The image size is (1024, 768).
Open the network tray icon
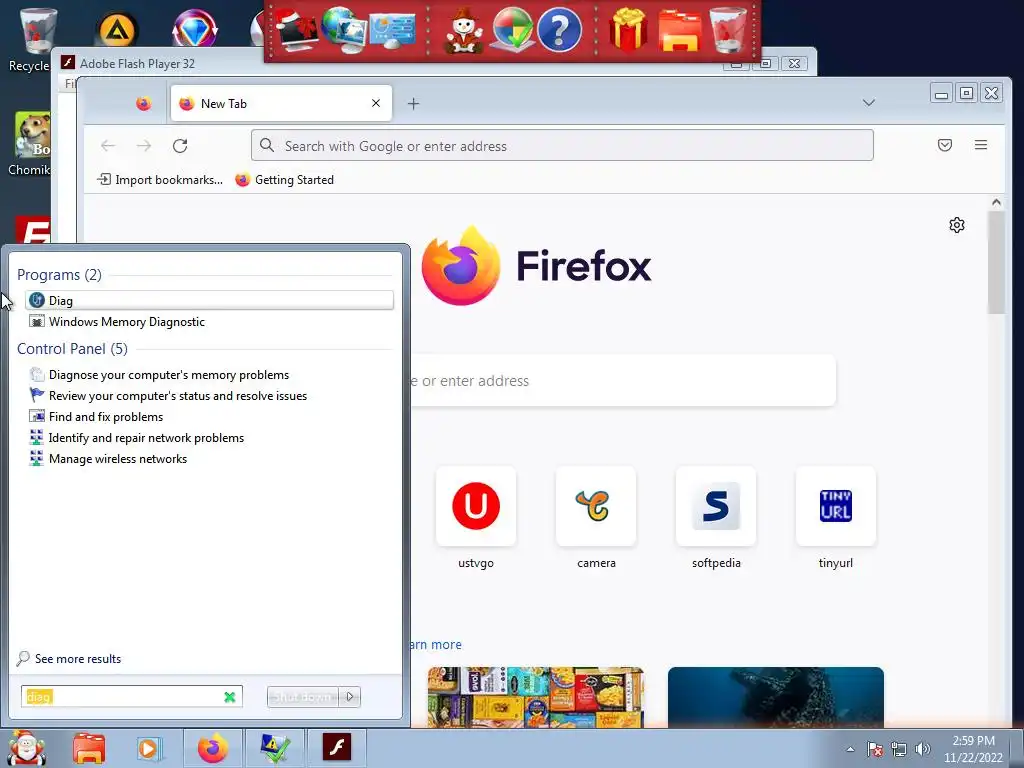click(x=899, y=749)
